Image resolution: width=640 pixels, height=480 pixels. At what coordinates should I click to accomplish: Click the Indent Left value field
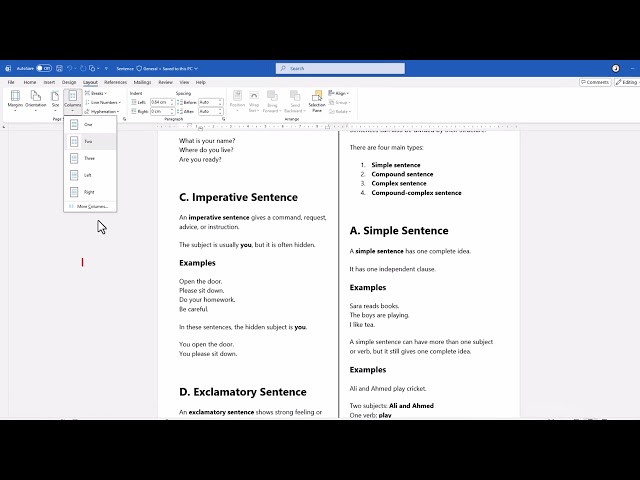pyautogui.click(x=160, y=102)
